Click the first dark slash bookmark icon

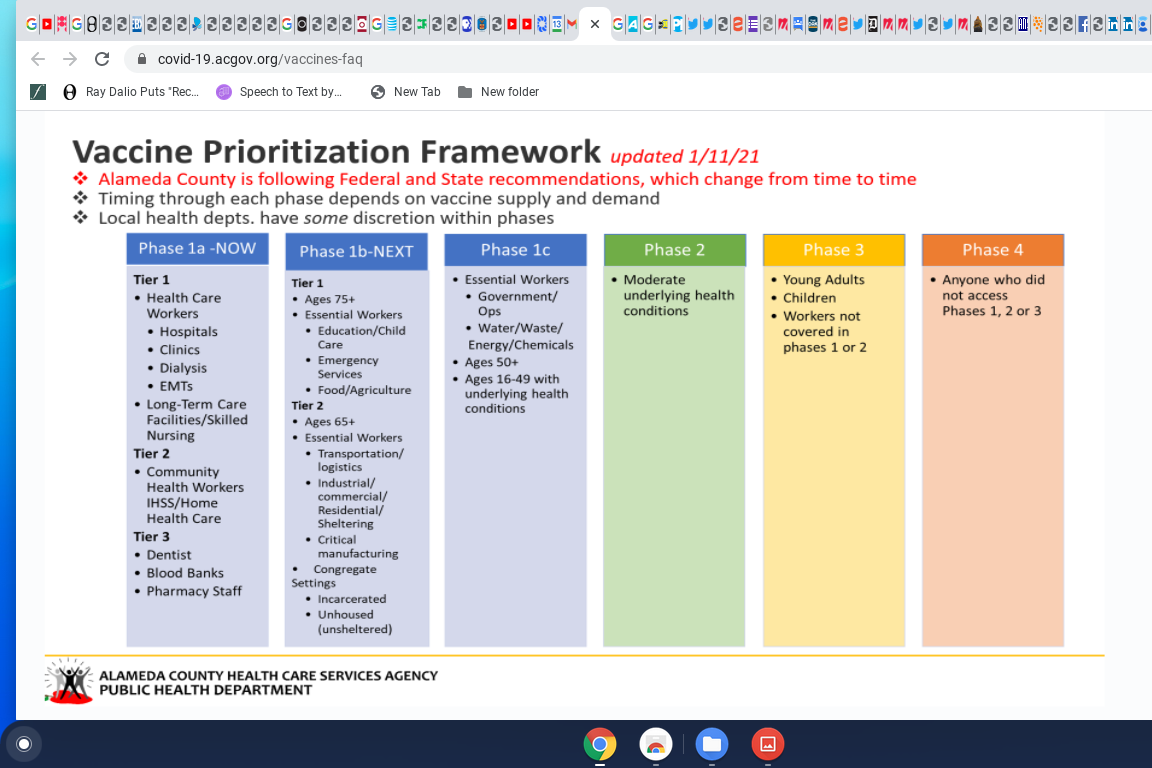click(x=38, y=92)
